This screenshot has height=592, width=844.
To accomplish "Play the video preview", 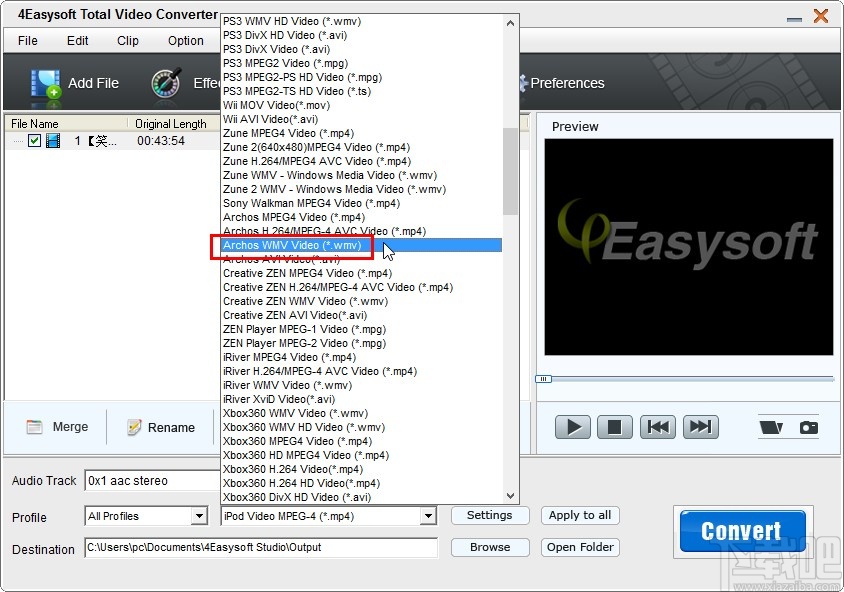I will 572,426.
